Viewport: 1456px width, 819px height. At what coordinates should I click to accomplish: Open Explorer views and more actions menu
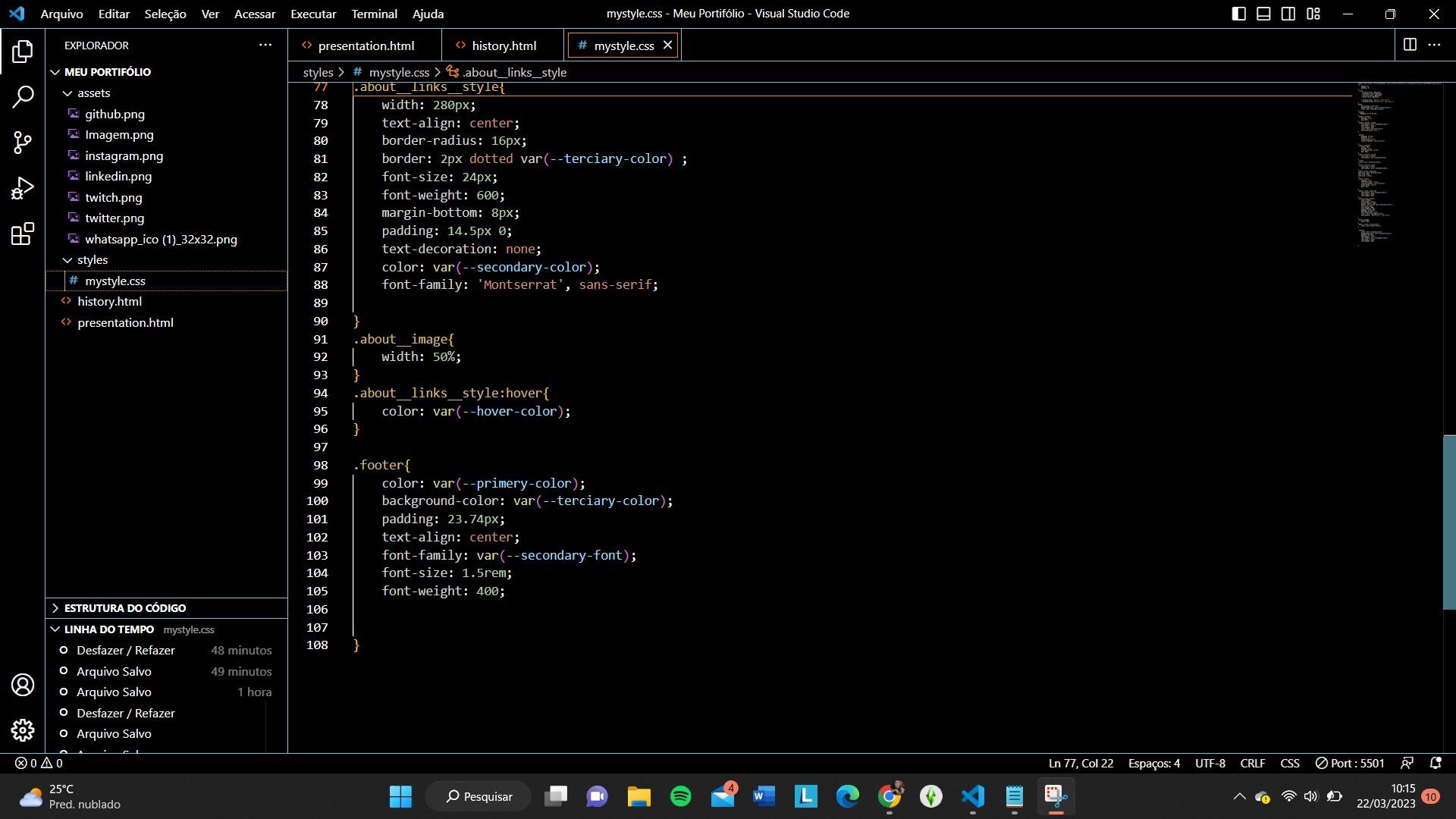[x=265, y=45]
